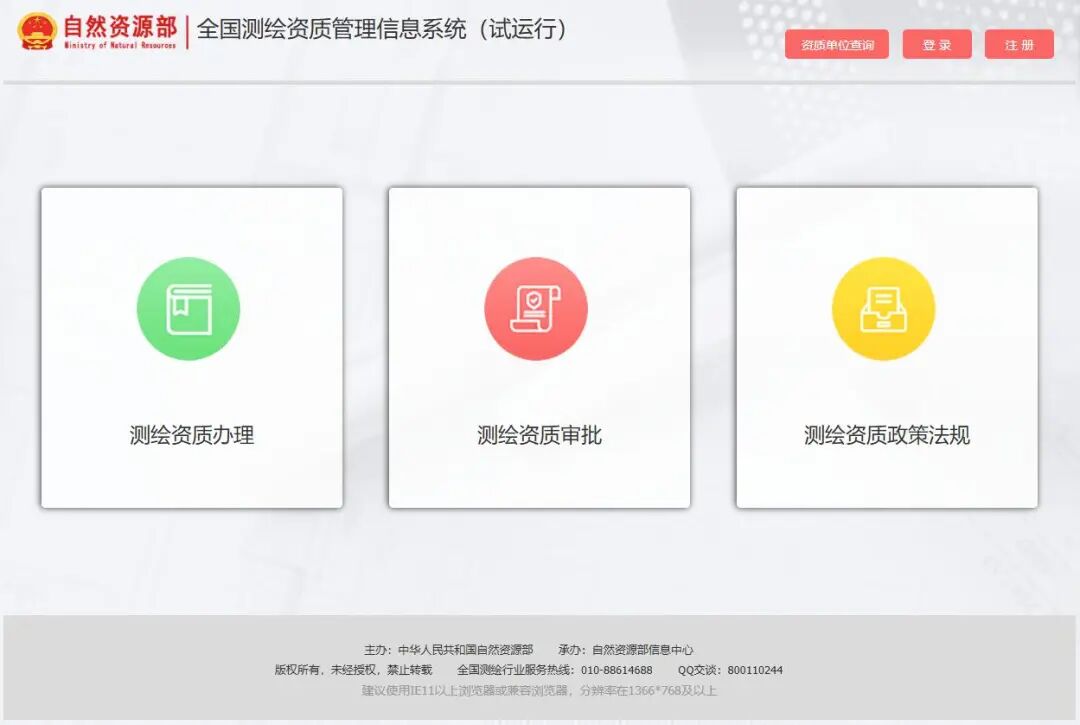Image resolution: width=1080 pixels, height=725 pixels.
Task: Click the 注册 button
Action: point(1019,45)
